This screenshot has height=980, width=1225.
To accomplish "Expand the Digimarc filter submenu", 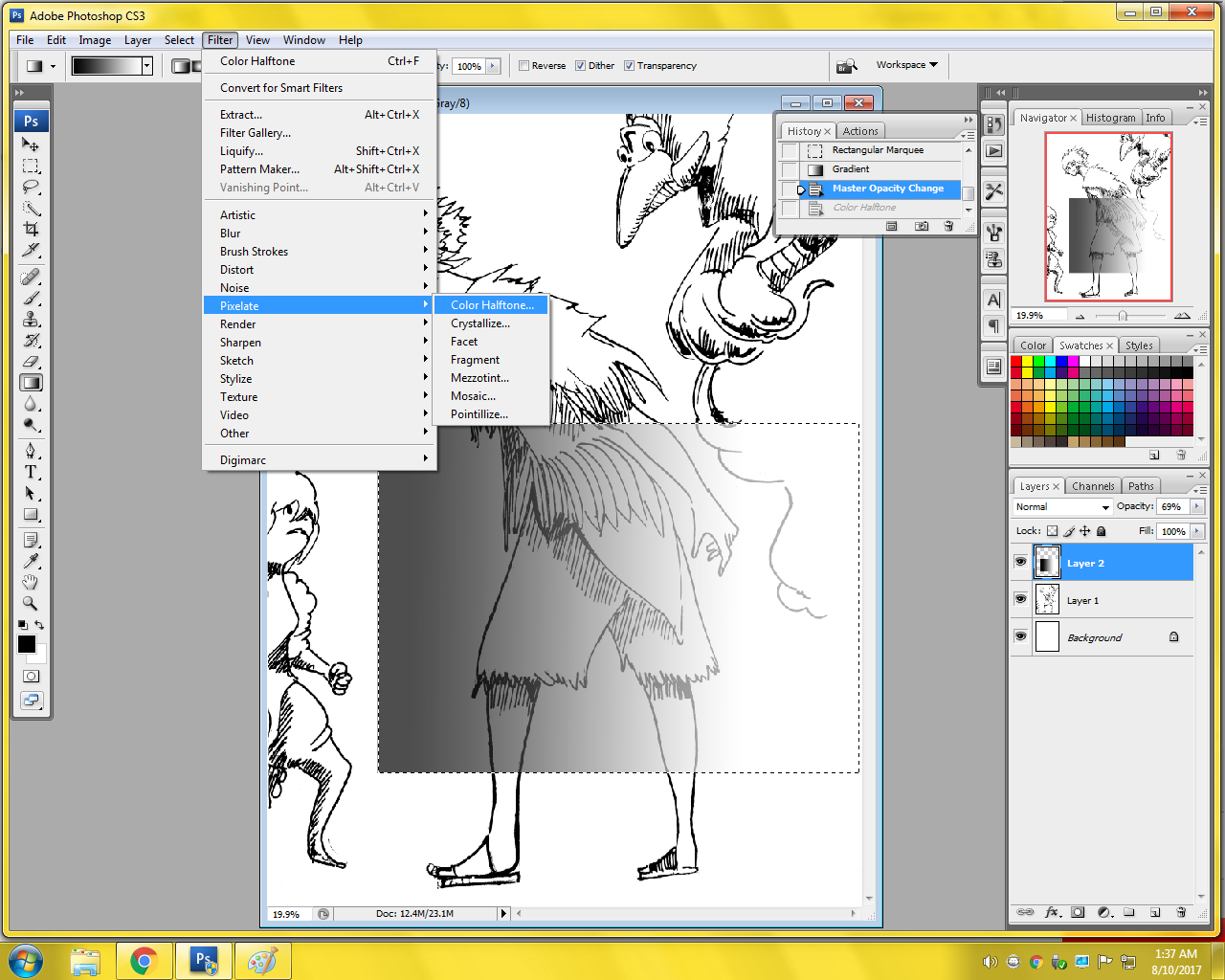I will [x=320, y=460].
